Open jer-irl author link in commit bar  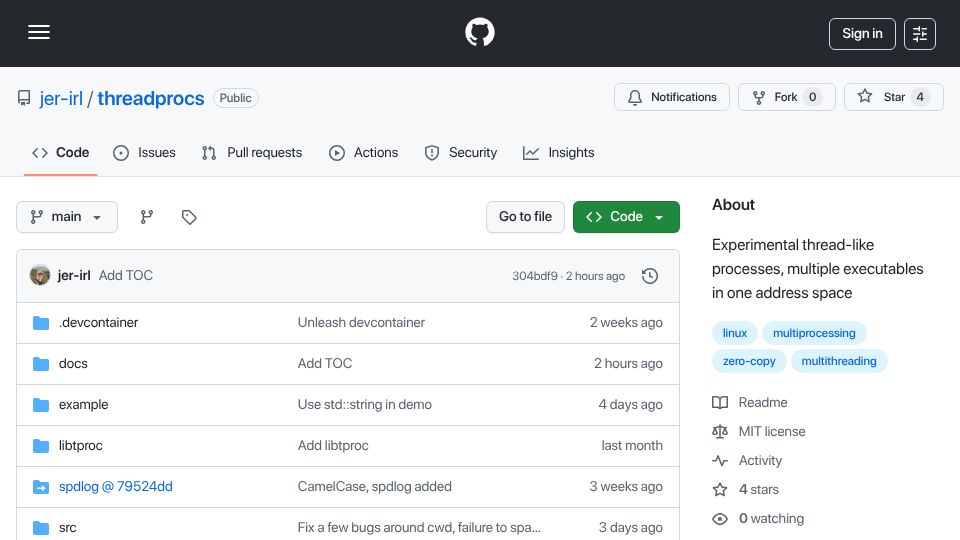pos(74,276)
